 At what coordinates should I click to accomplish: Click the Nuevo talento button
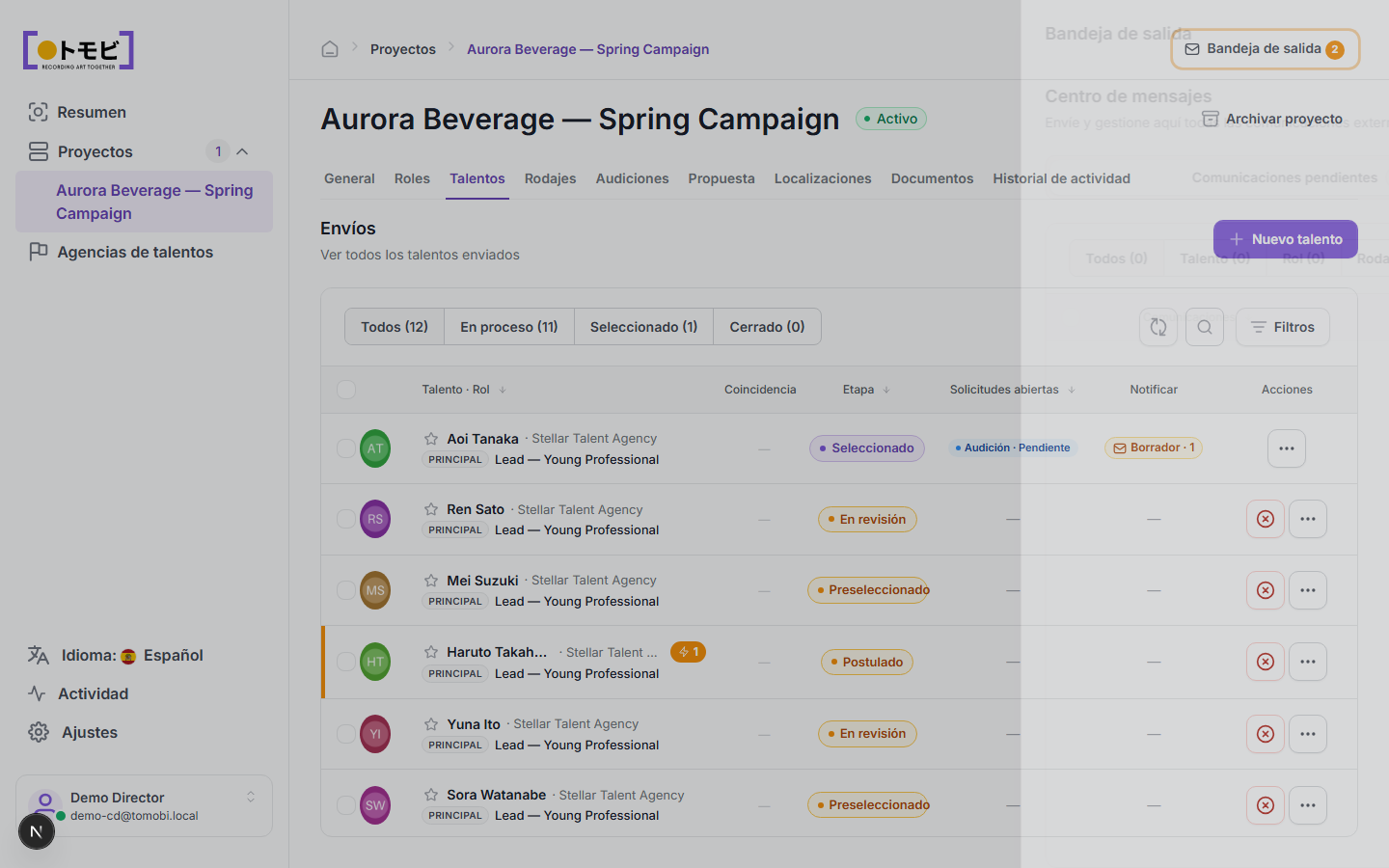(1286, 239)
